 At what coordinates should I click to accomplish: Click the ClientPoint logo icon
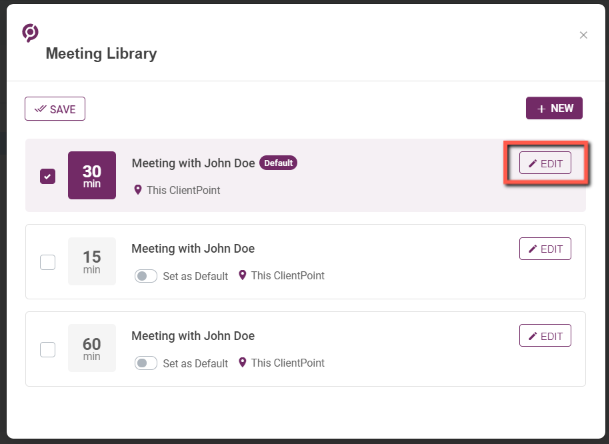30,33
